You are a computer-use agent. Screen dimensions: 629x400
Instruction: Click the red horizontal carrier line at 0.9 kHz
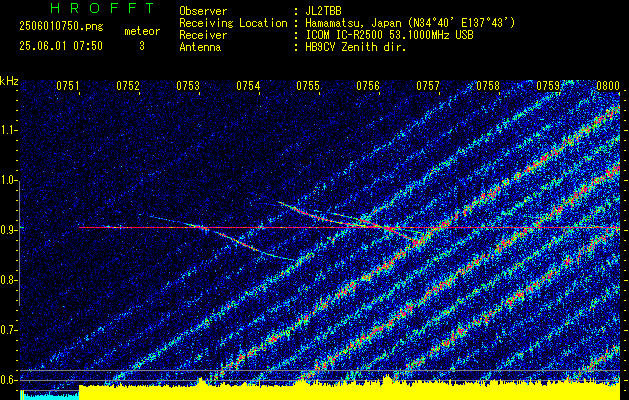349,227
